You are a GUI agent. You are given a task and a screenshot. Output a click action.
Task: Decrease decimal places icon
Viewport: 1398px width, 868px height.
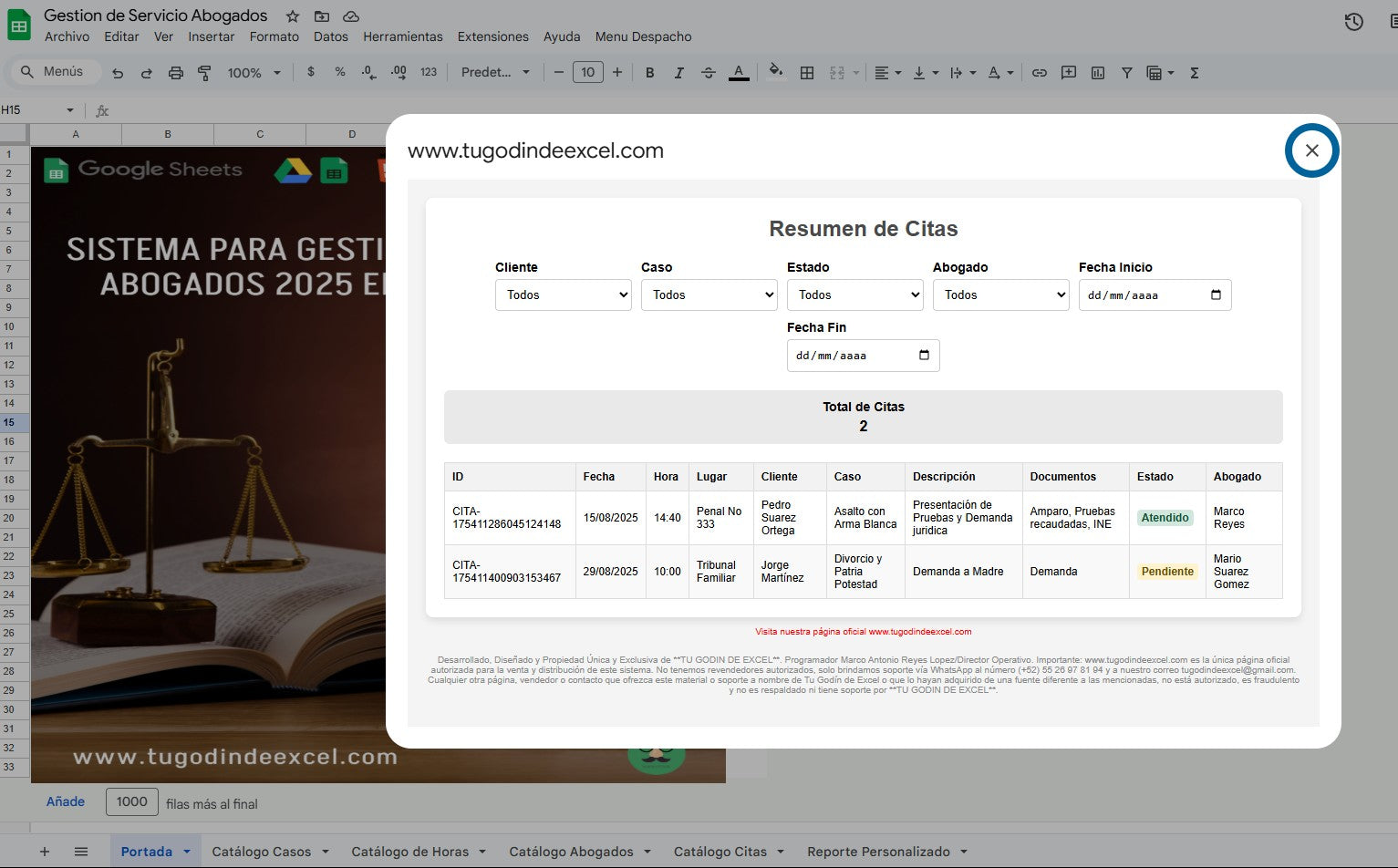point(368,72)
